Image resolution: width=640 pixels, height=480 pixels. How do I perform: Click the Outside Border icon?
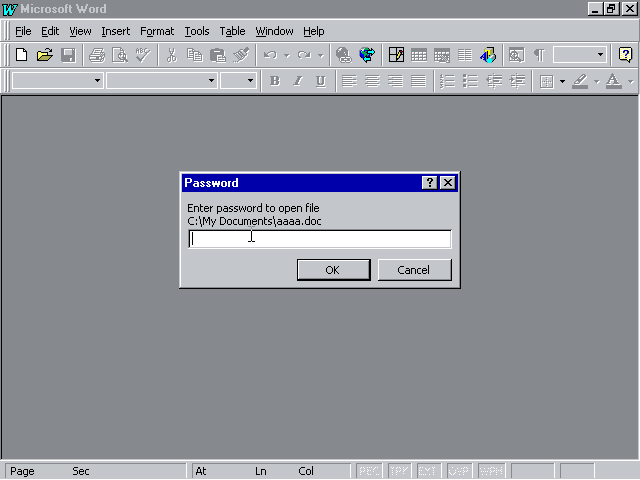pyautogui.click(x=547, y=81)
